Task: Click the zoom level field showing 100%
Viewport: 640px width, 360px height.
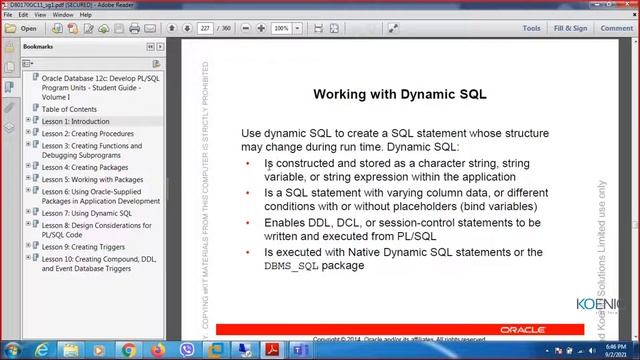Action: [x=282, y=28]
